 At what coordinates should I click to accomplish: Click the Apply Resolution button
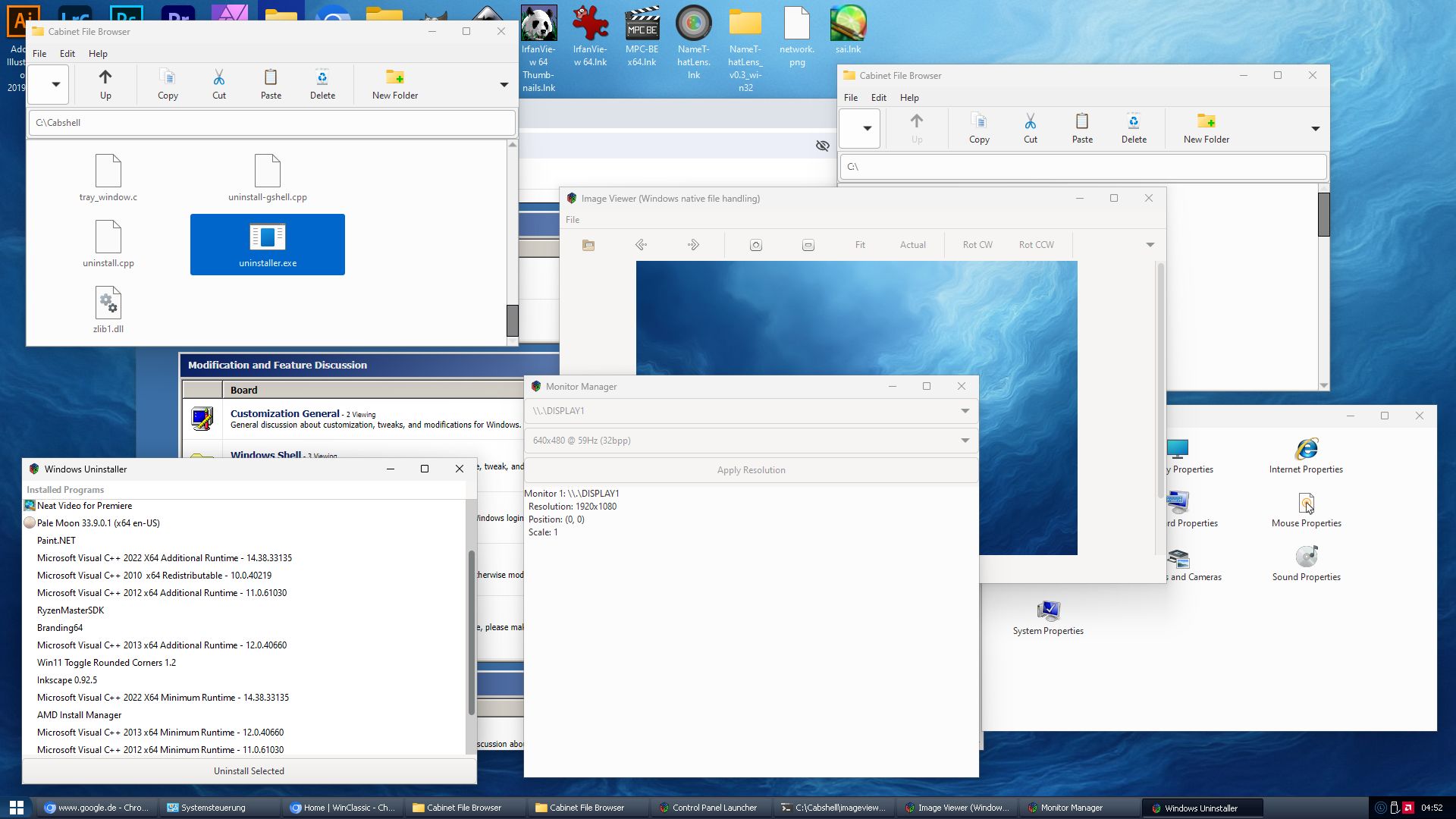point(751,469)
